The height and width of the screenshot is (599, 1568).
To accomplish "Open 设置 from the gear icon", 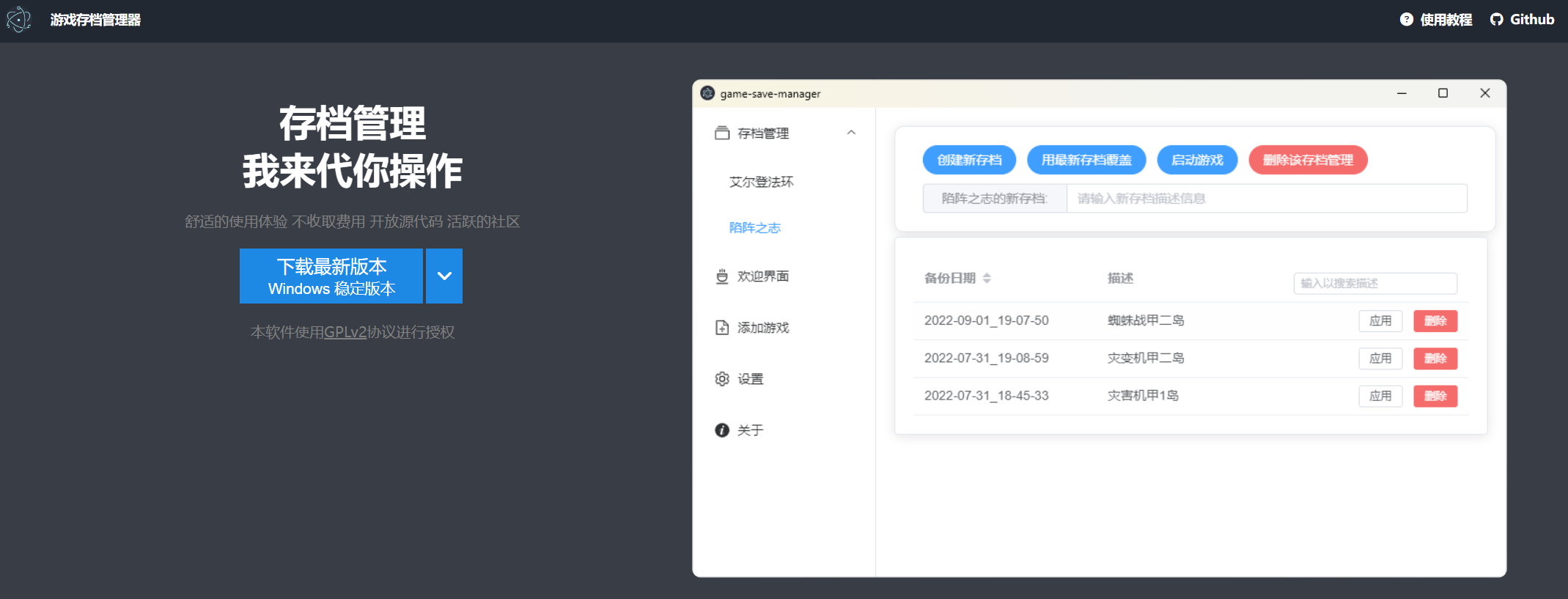I will [x=722, y=379].
